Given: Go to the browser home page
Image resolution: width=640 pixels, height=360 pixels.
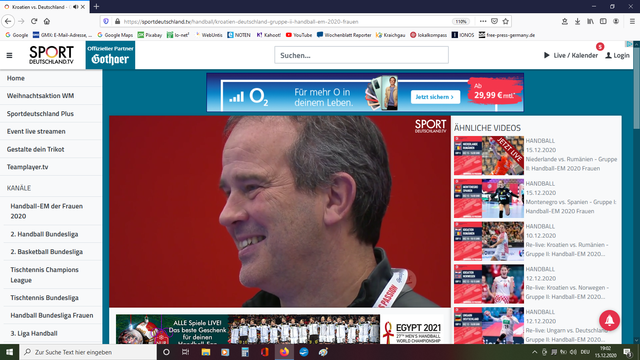Looking at the screenshot, I should click(x=47, y=21).
